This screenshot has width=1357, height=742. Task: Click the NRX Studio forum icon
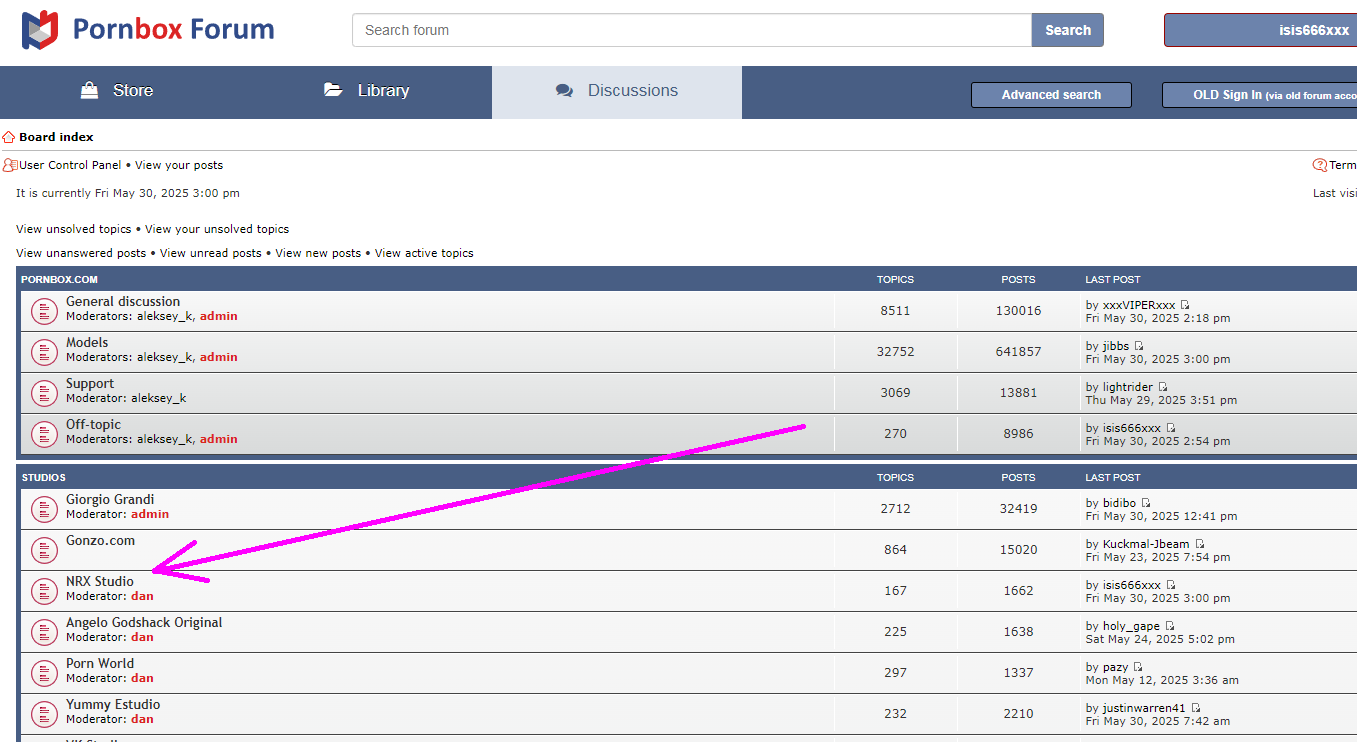(44, 591)
